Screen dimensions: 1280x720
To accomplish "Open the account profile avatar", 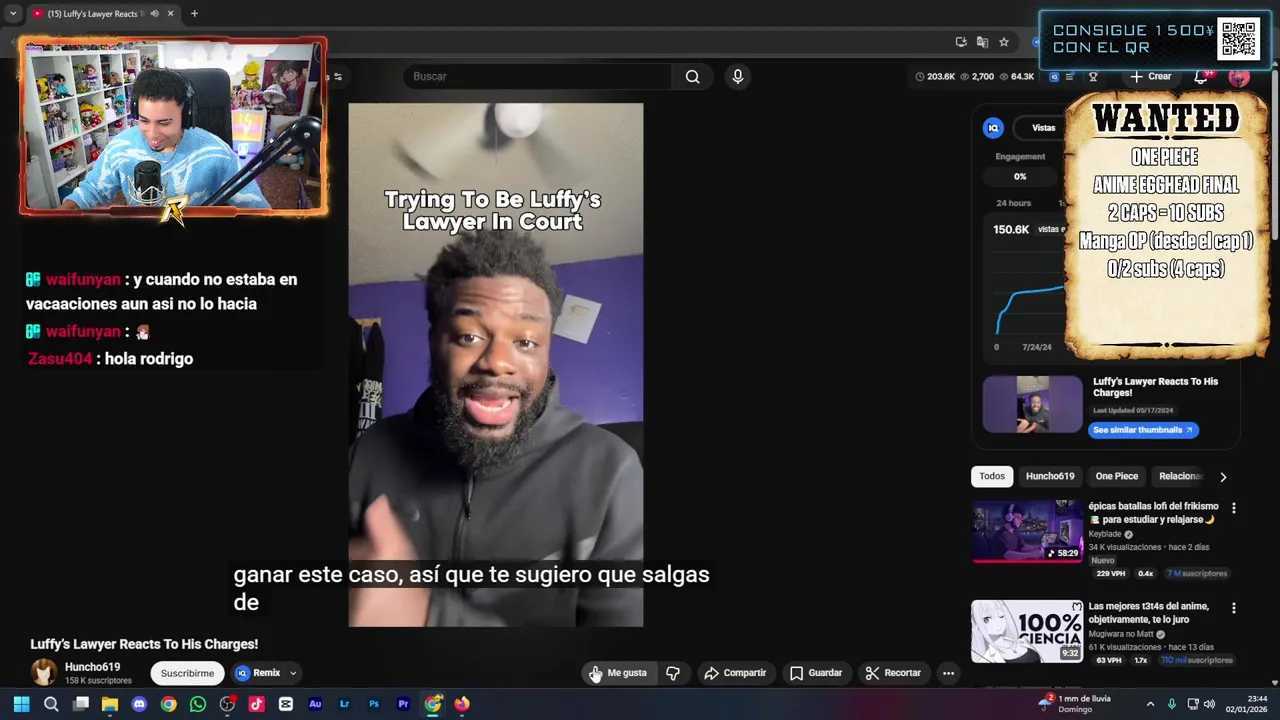I will [1239, 77].
